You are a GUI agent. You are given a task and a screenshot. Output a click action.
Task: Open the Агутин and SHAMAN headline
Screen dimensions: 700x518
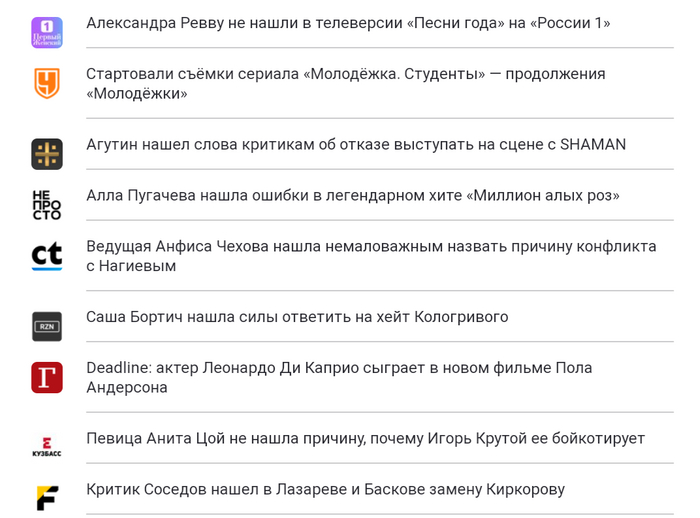coord(356,144)
